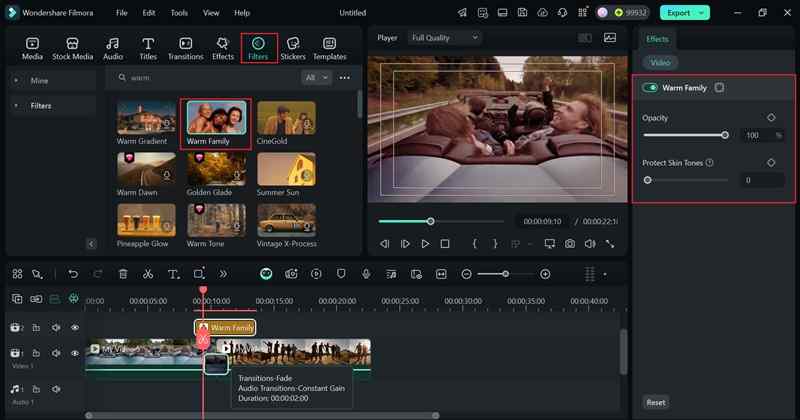Select the Vintage X-Process filter

[x=286, y=220]
